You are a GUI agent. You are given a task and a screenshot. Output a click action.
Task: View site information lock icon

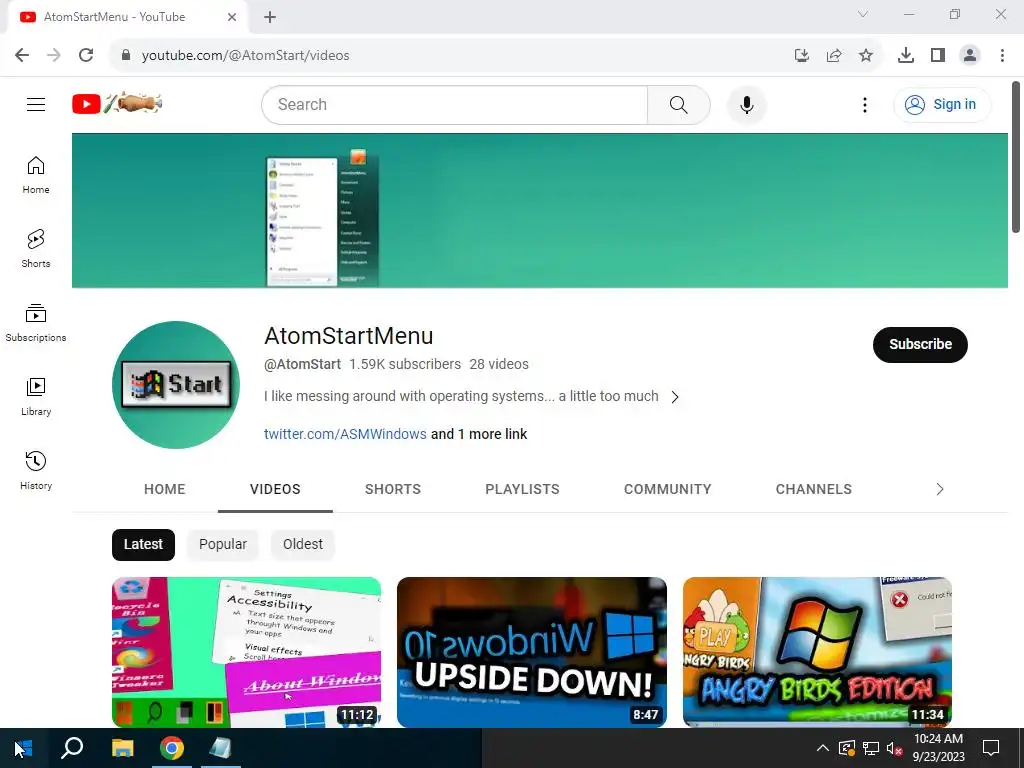pyautogui.click(x=125, y=55)
